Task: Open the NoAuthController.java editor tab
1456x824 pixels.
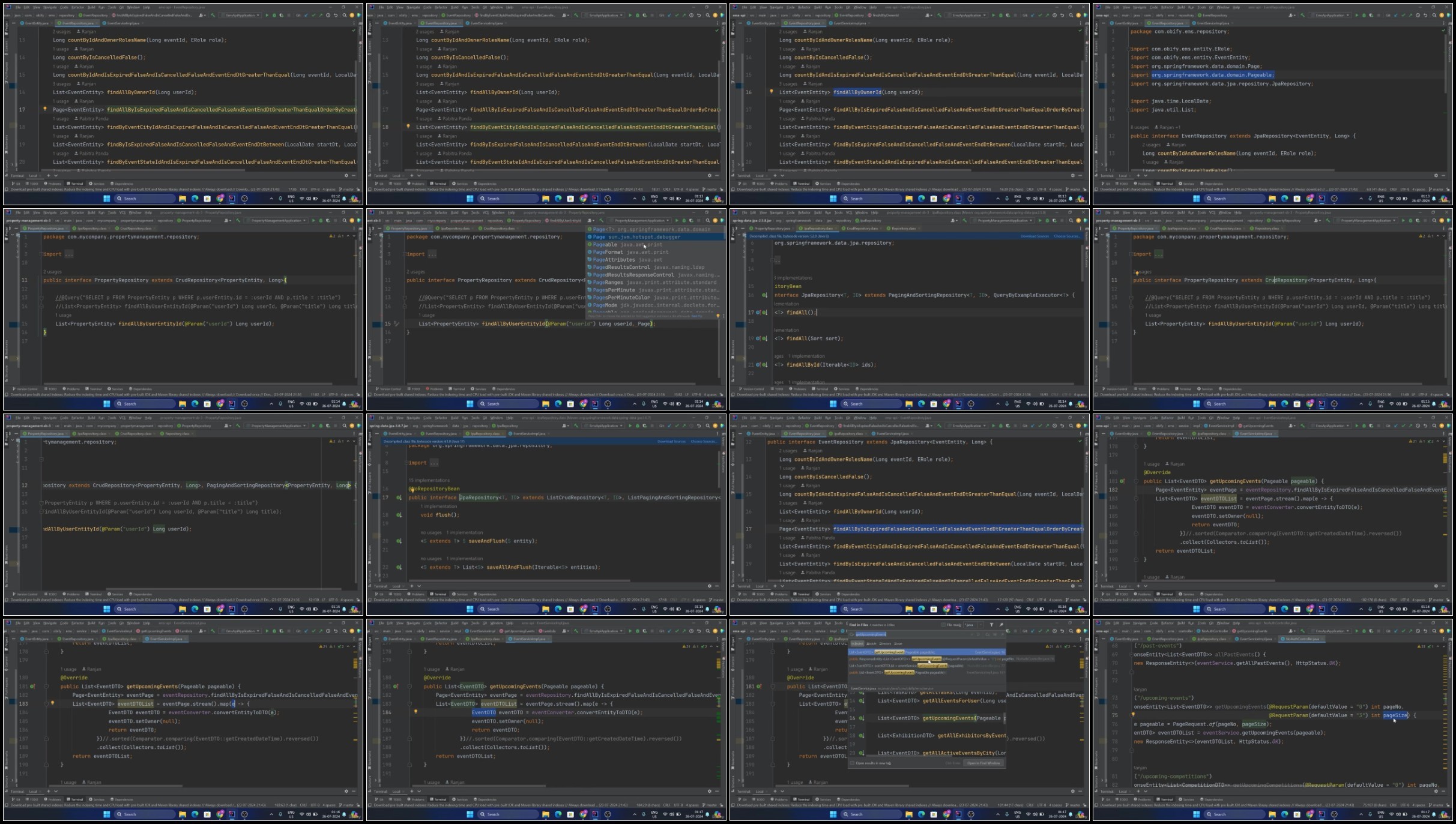Action: coord(1302,639)
